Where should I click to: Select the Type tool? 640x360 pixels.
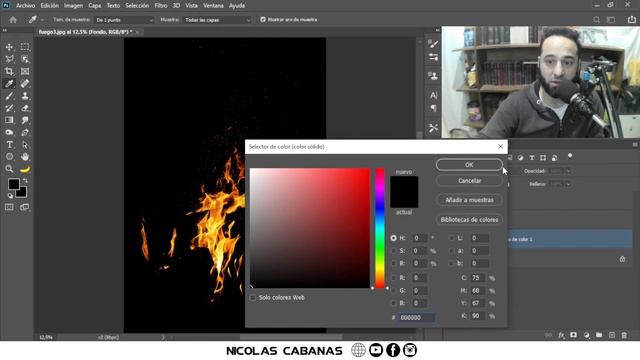[x=9, y=144]
